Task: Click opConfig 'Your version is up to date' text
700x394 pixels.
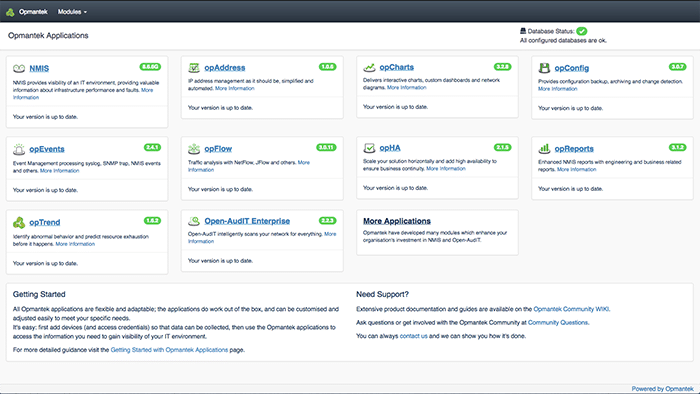Action: [570, 108]
